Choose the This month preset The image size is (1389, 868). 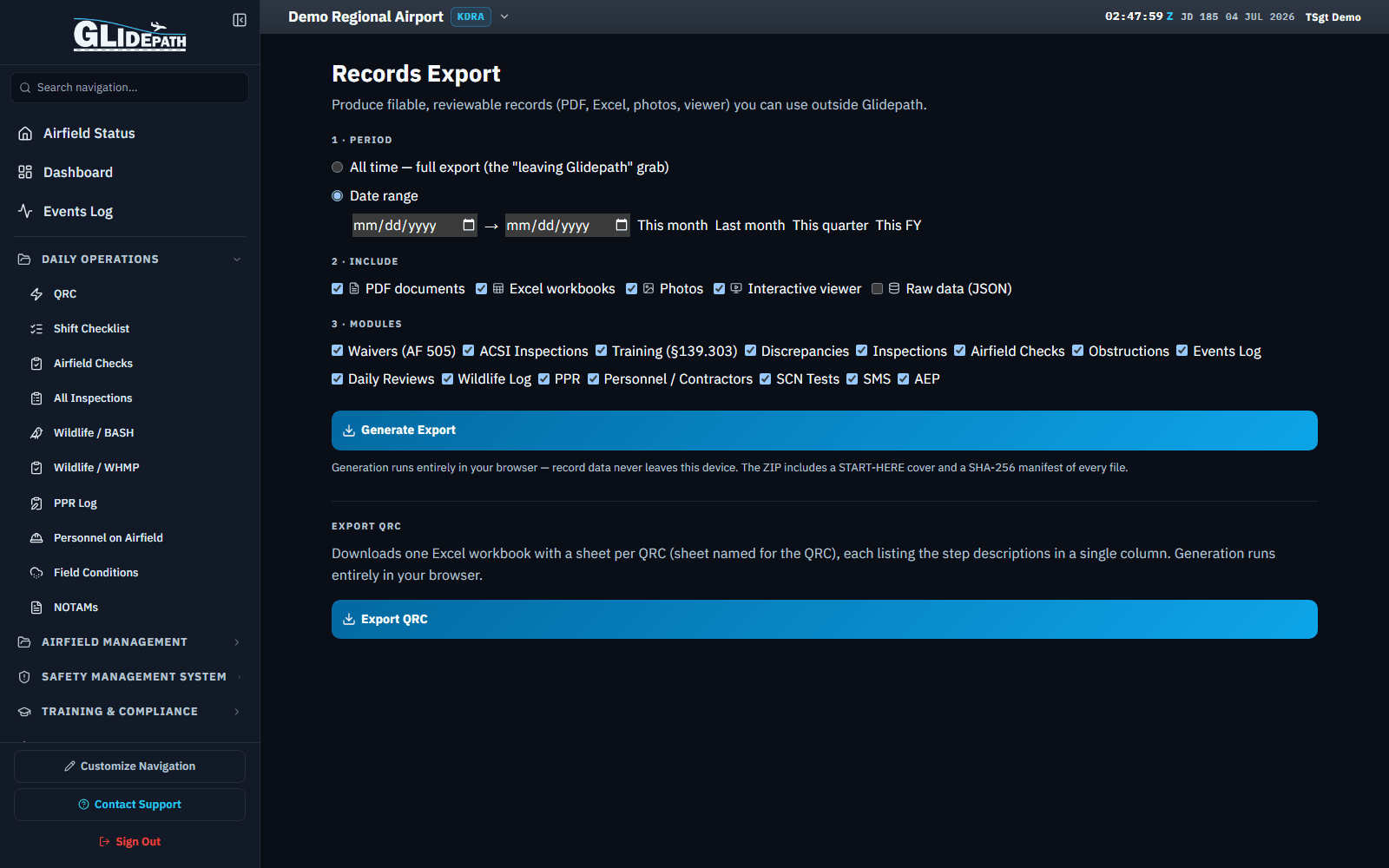673,226
